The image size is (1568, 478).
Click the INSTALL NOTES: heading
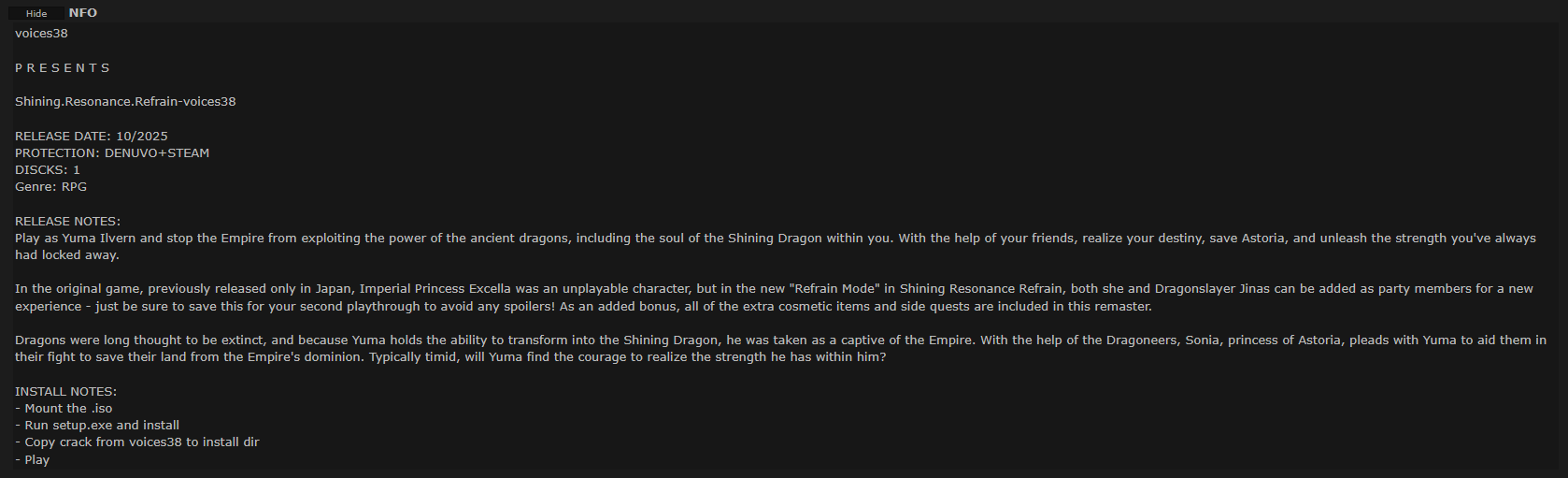65,392
